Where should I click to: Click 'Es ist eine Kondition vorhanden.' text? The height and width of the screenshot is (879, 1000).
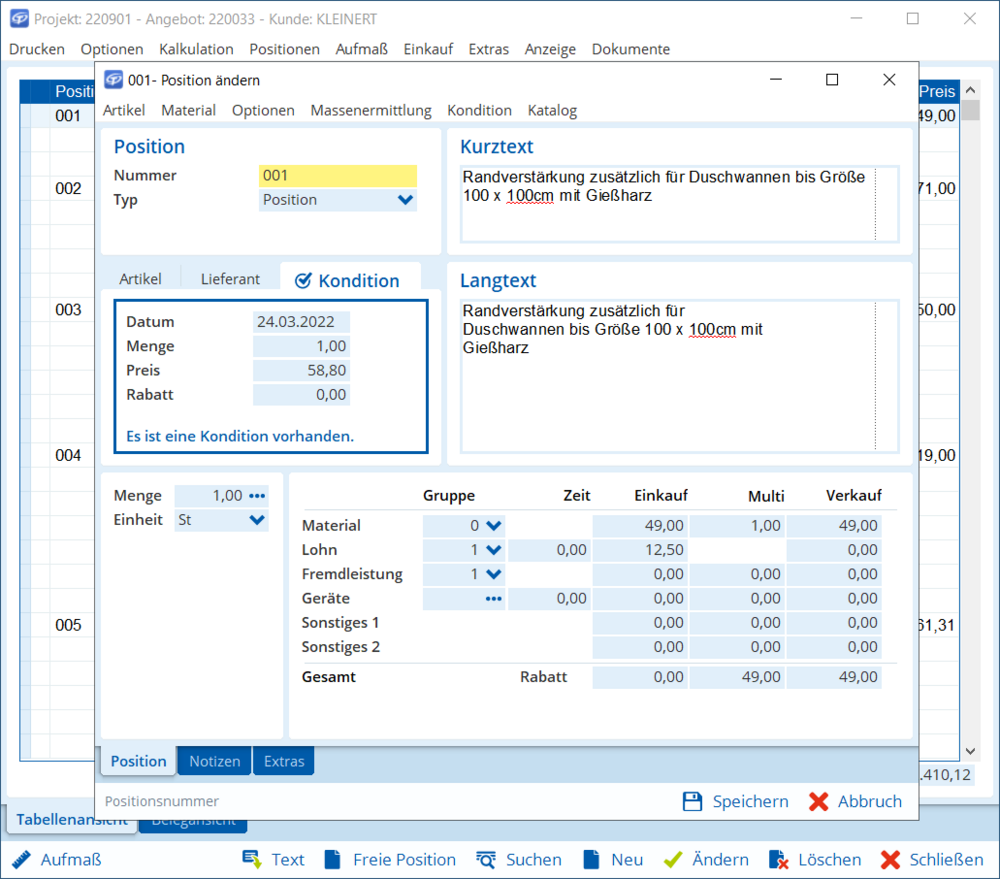[240, 436]
